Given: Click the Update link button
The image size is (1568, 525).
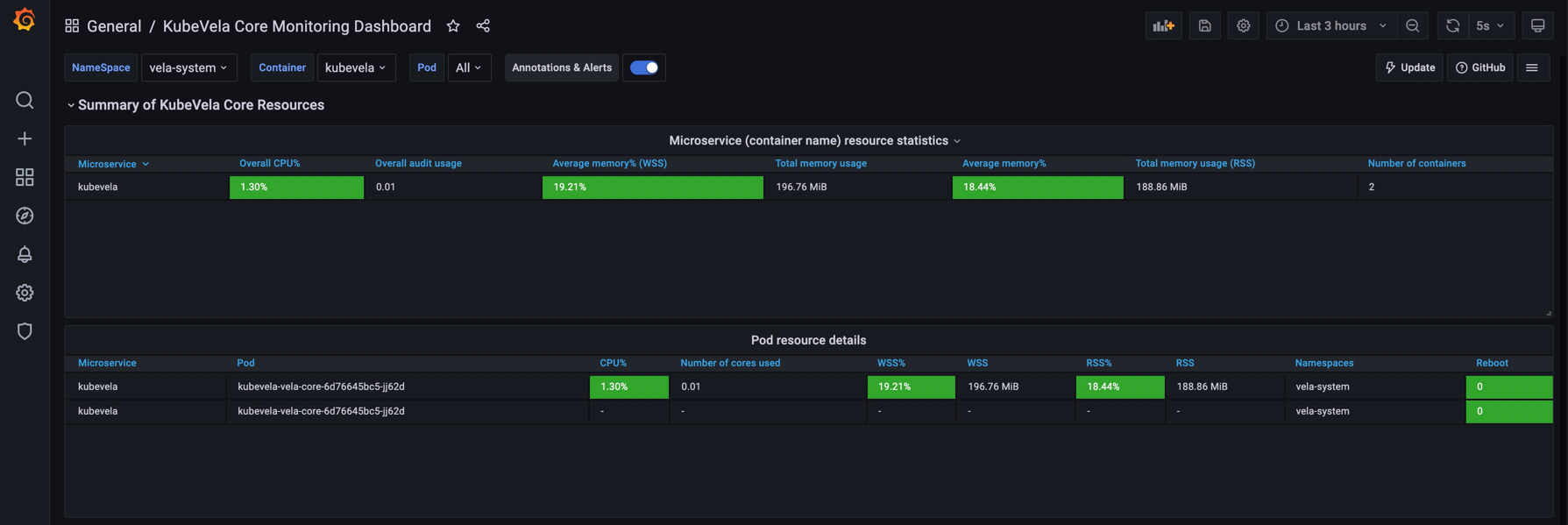Looking at the screenshot, I should (x=1408, y=67).
